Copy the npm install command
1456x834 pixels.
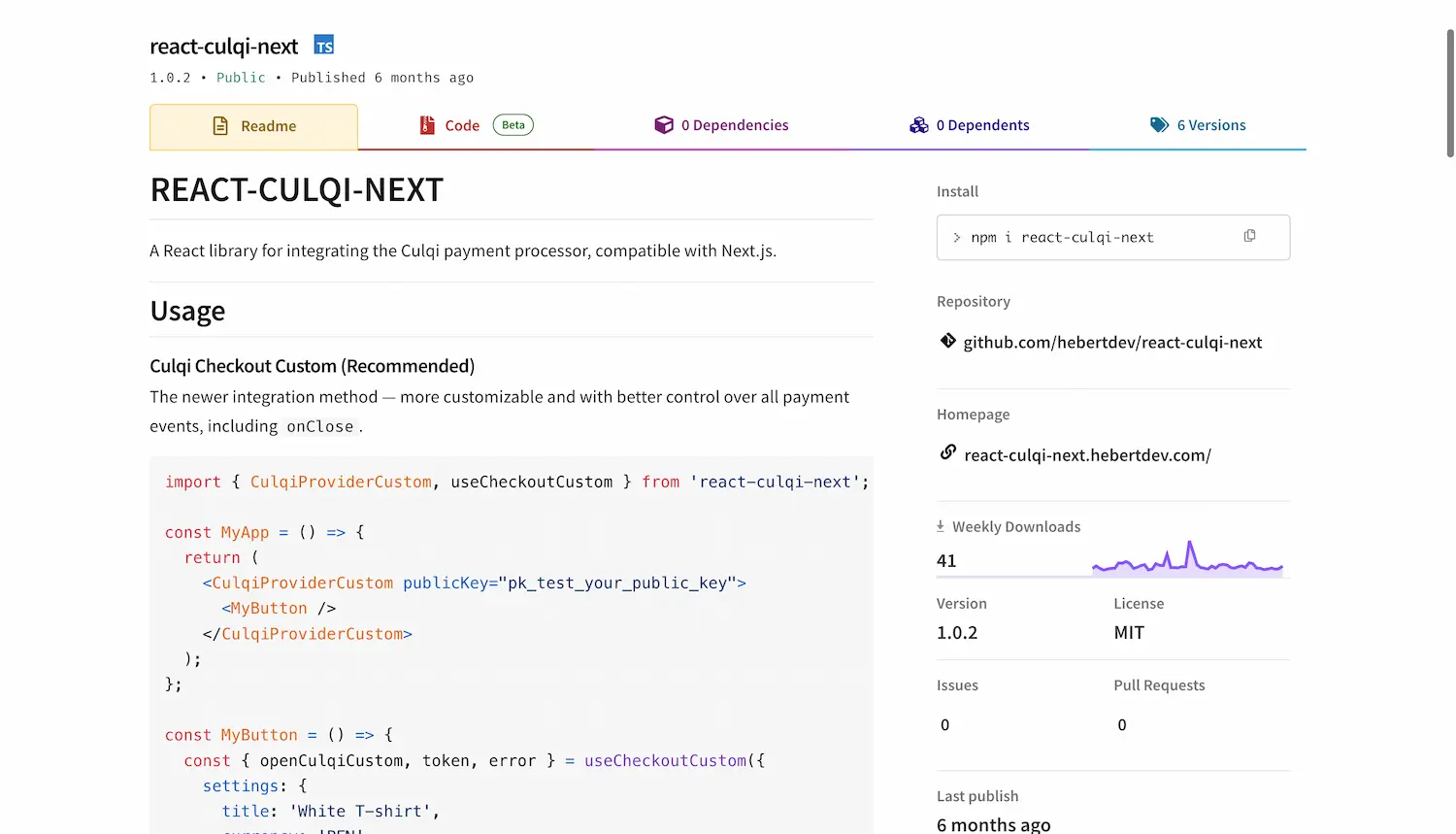pos(1250,236)
